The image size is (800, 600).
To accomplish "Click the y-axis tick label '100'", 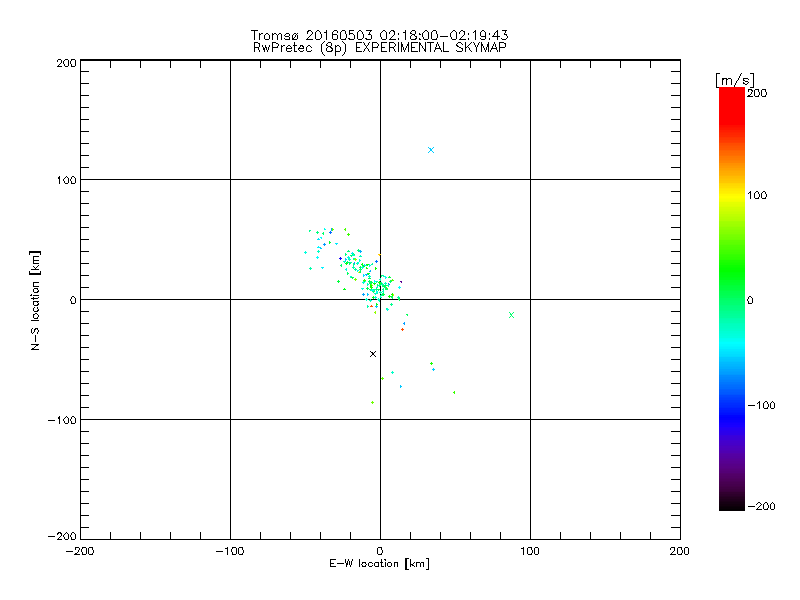I will pos(66,180).
